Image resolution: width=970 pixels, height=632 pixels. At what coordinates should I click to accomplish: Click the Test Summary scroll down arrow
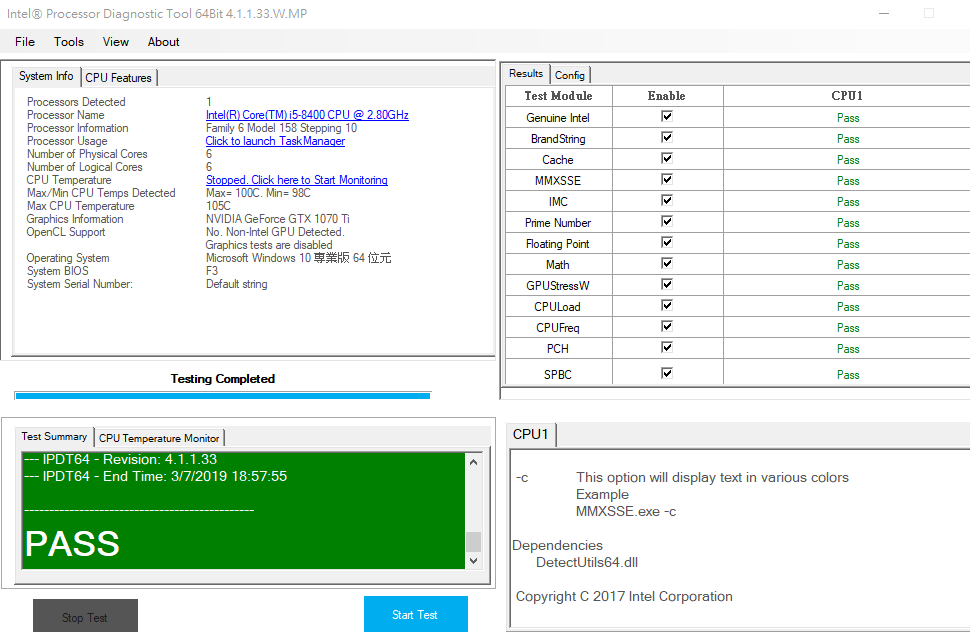[473, 561]
